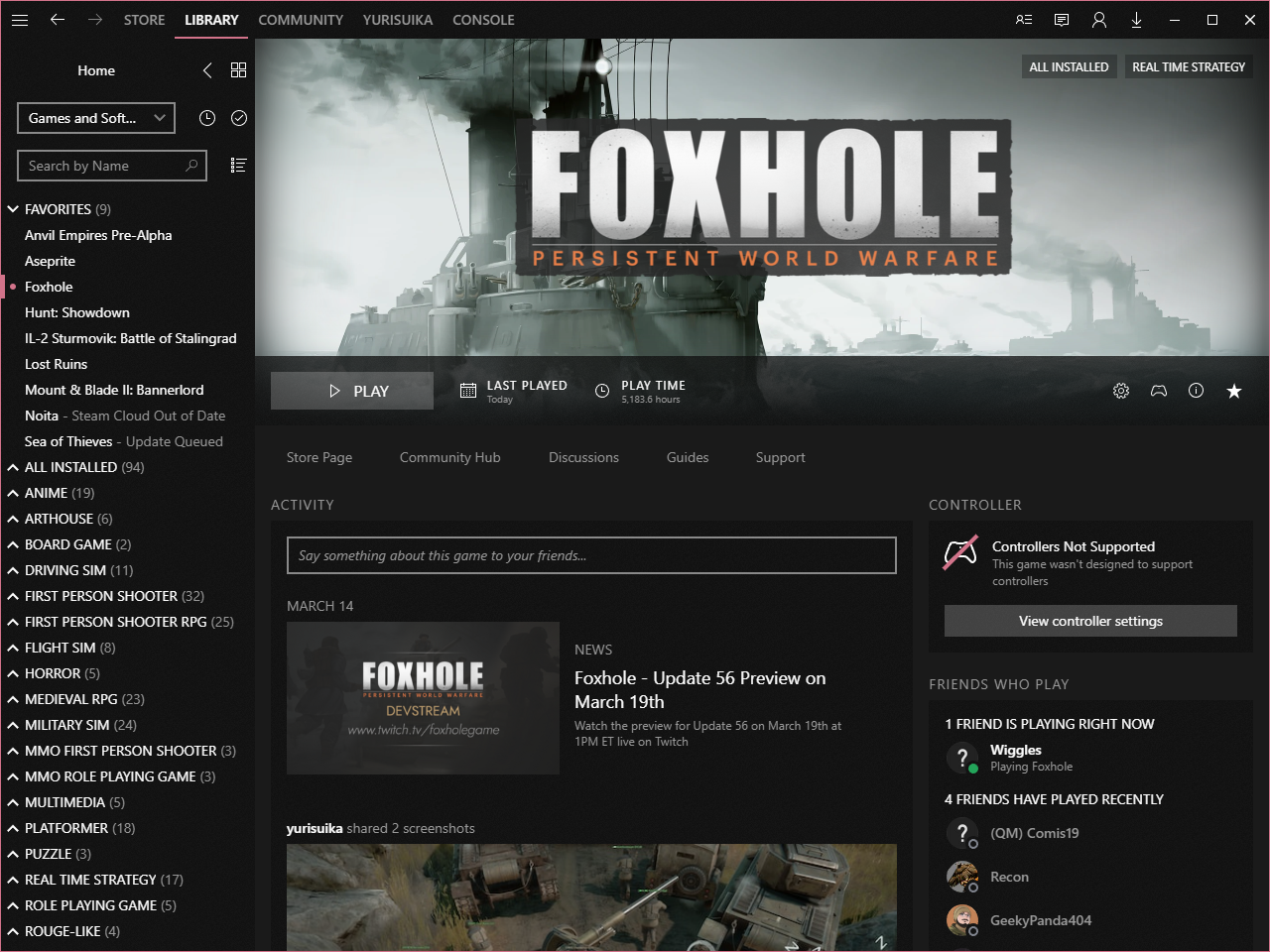Select Anvil Empires Pre-Alpha in favorites
The image size is (1270, 952).
pos(98,235)
